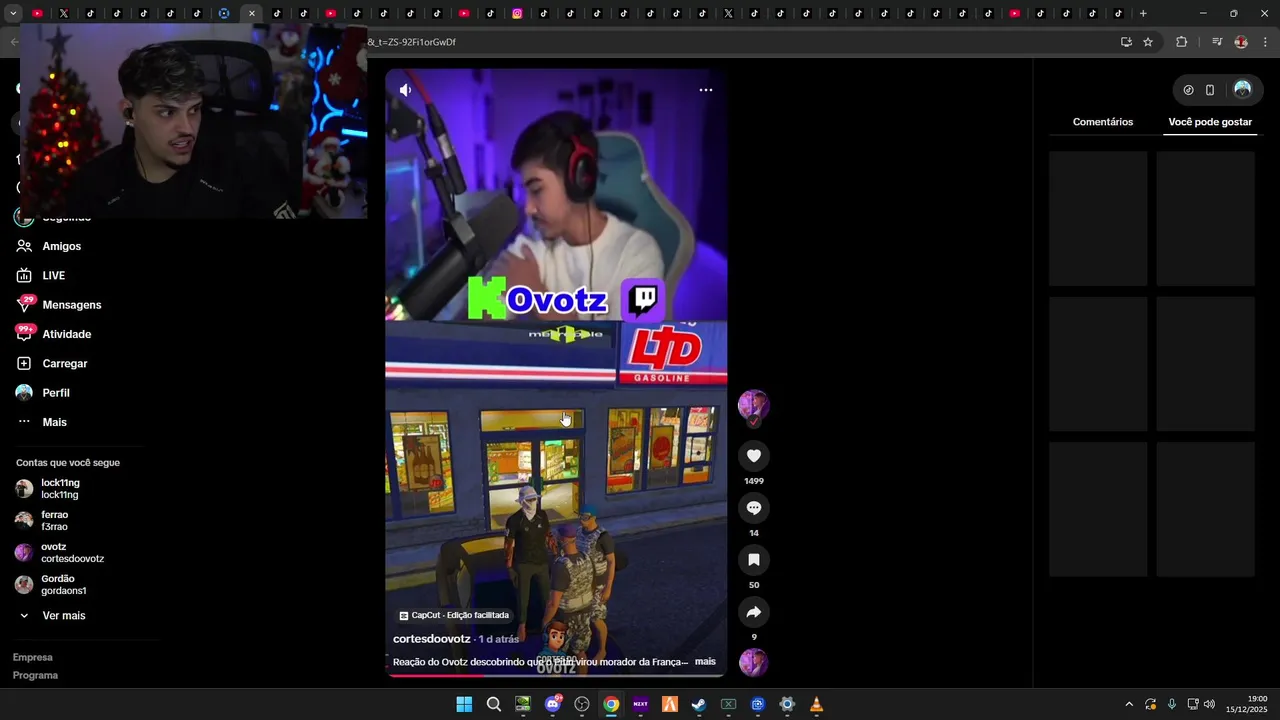Switch to the Comentários tab

coord(1103,122)
